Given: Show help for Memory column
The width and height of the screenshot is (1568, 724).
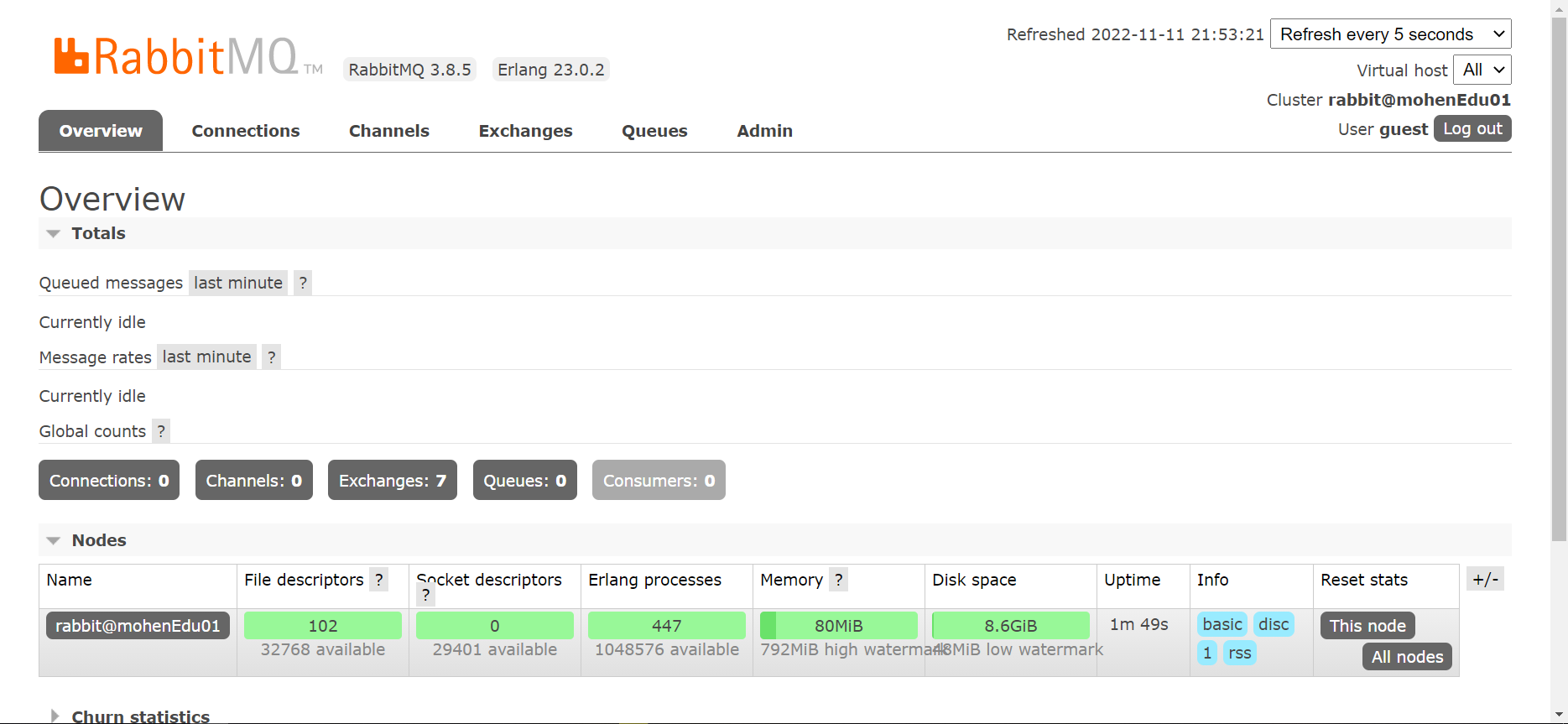Looking at the screenshot, I should pyautogui.click(x=838, y=580).
